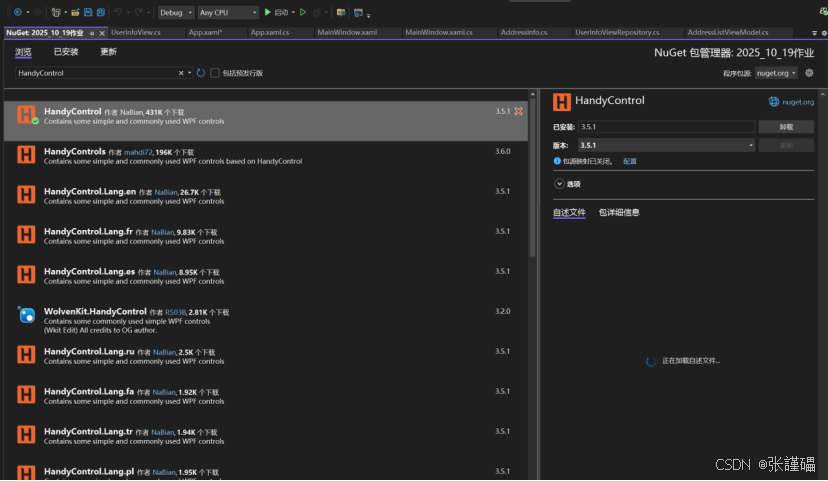Start without debugging using the outlined play icon
The width and height of the screenshot is (828, 481).
303,12
